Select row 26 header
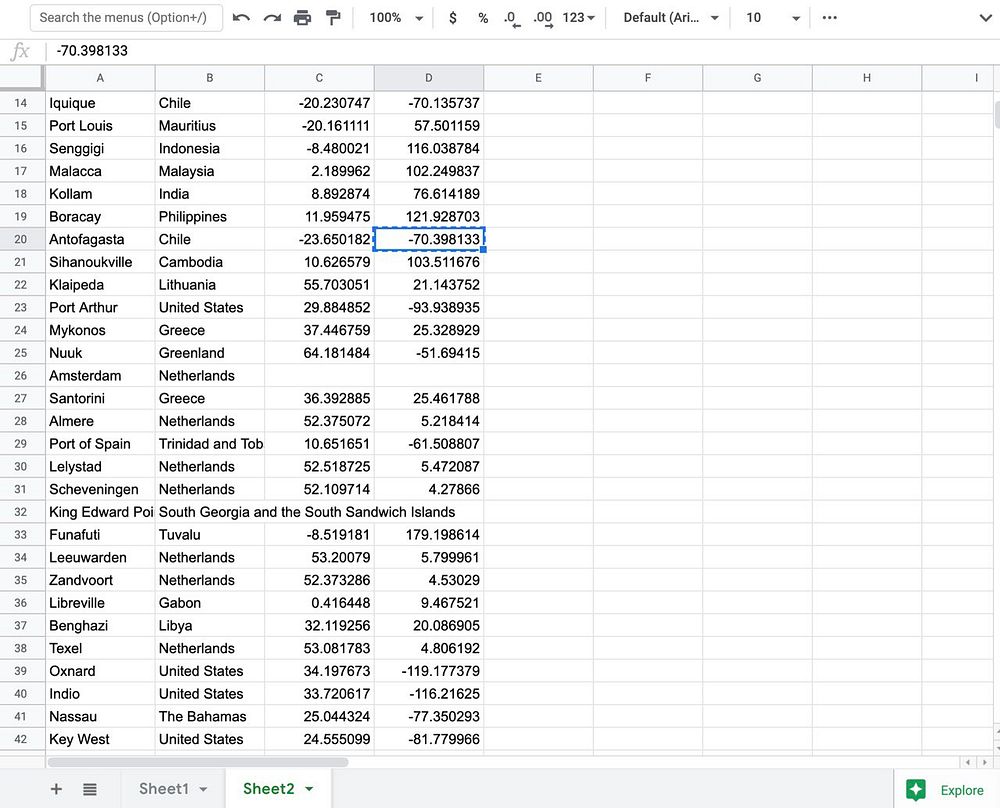This screenshot has width=1000, height=808. click(x=21, y=376)
